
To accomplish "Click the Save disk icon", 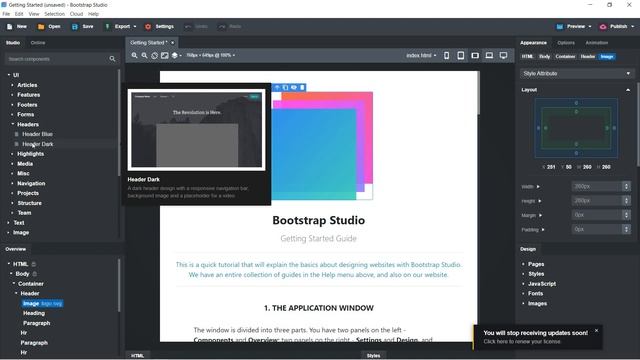I will coord(75,27).
